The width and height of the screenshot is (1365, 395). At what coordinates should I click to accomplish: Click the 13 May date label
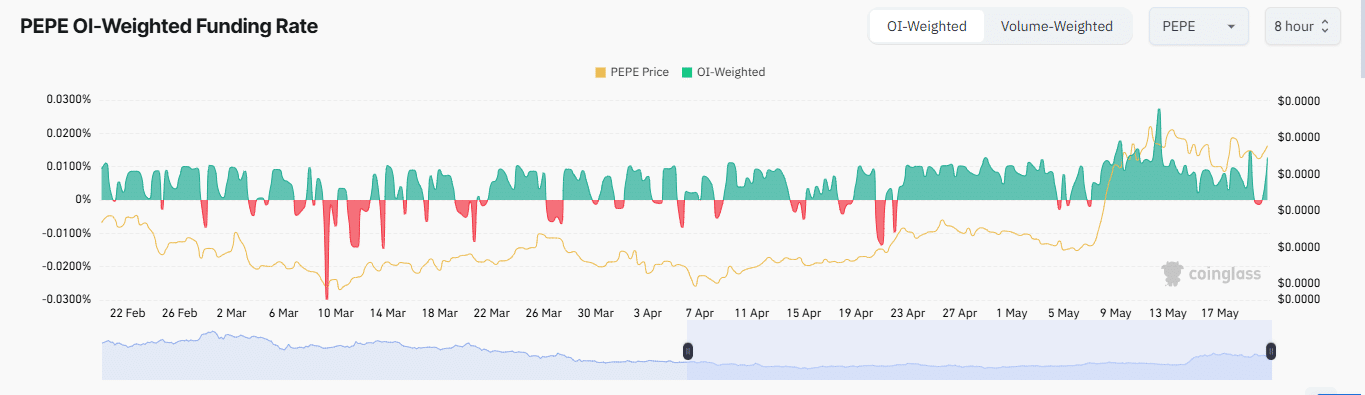[x=1167, y=313]
